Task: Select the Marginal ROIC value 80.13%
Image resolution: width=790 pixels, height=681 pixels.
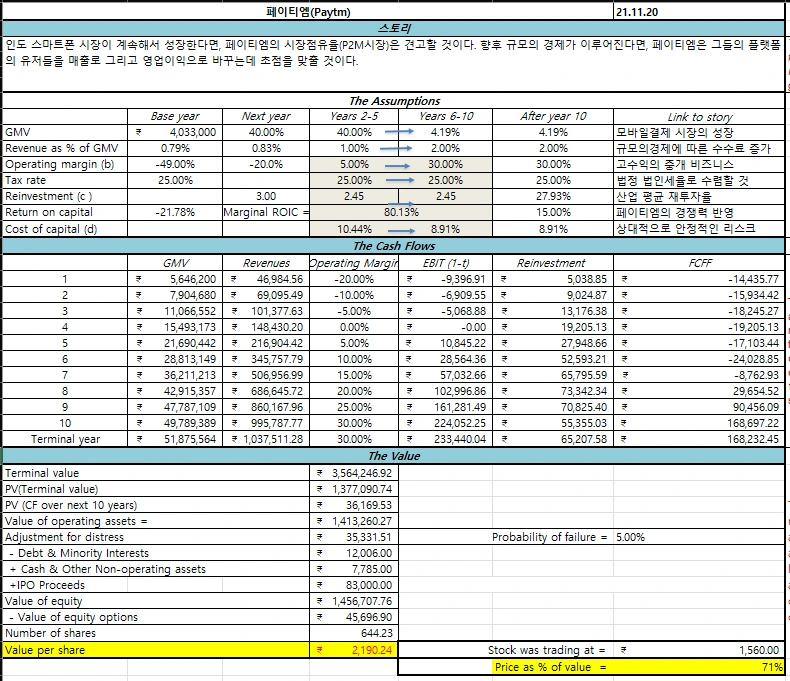Action: 401,212
